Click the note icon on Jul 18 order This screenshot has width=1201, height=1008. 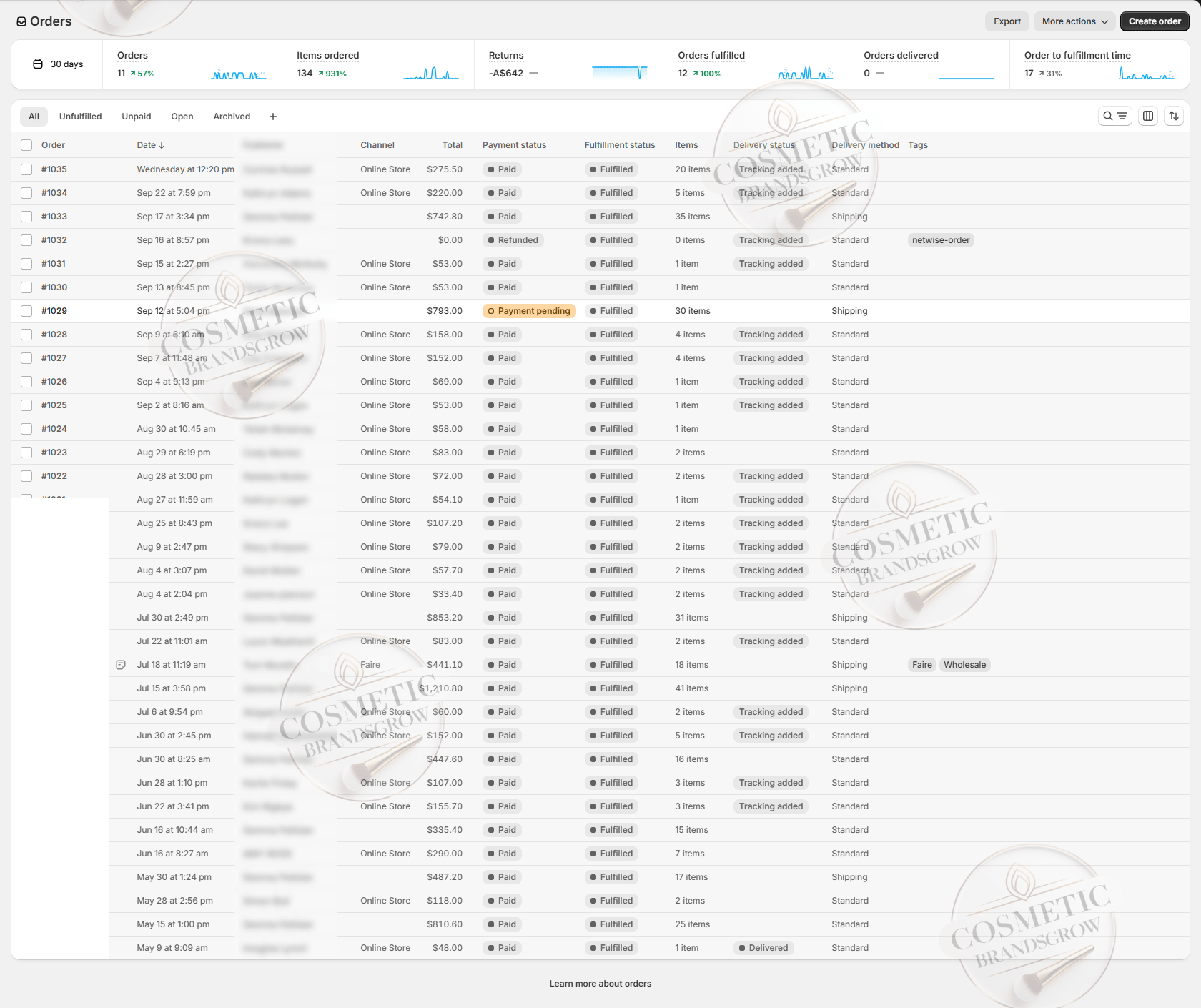pyautogui.click(x=121, y=665)
